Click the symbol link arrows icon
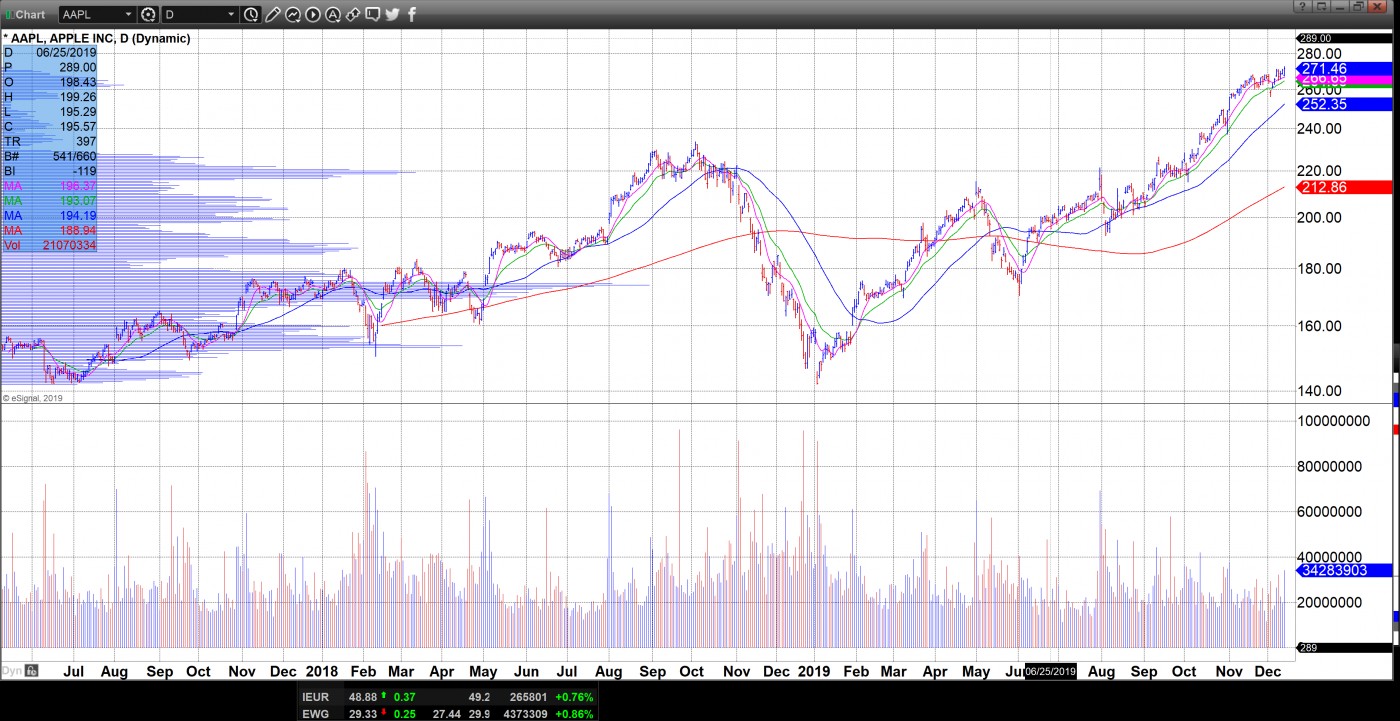 tap(353, 14)
